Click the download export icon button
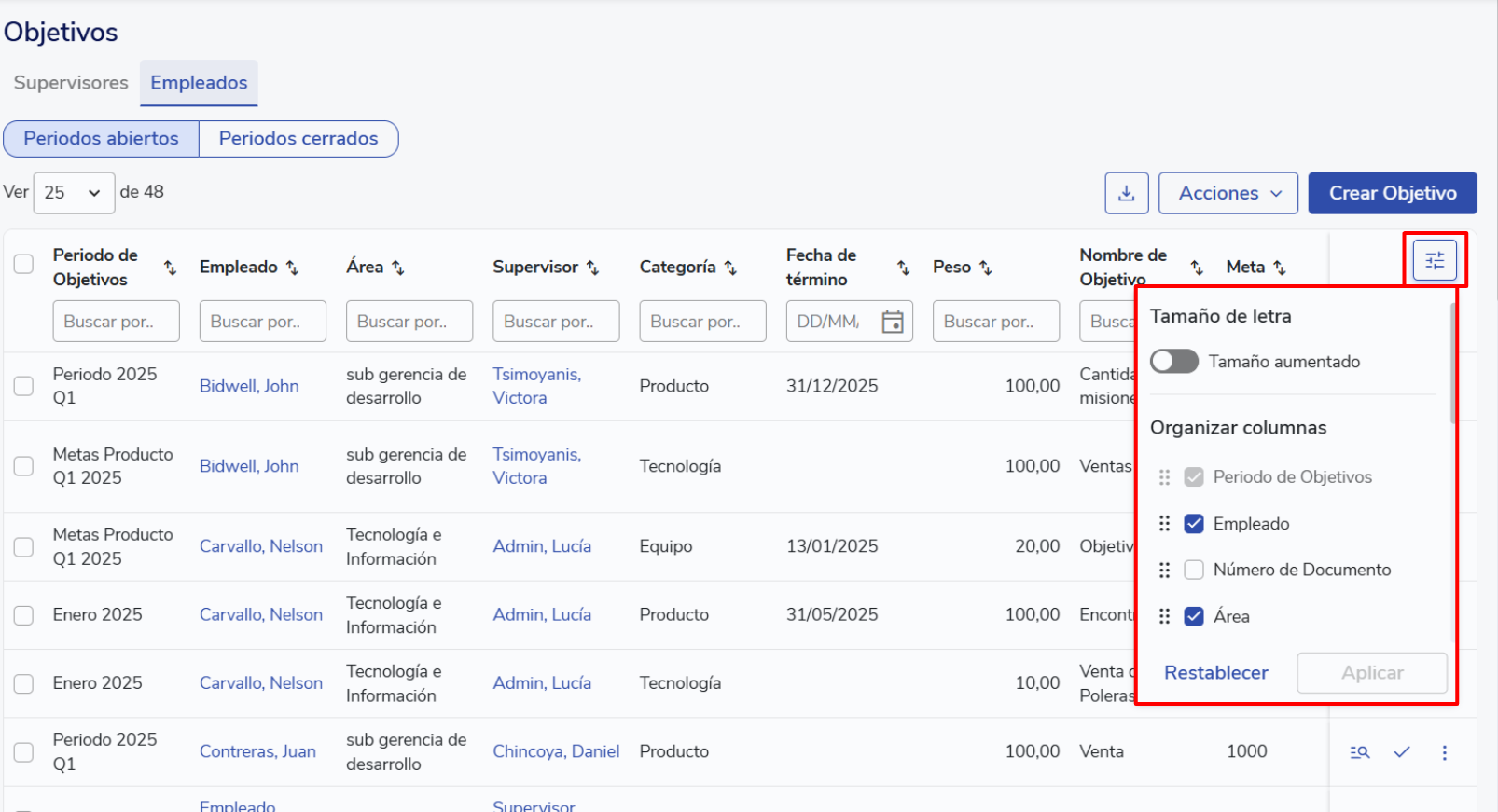This screenshot has width=1498, height=812. coord(1126,193)
